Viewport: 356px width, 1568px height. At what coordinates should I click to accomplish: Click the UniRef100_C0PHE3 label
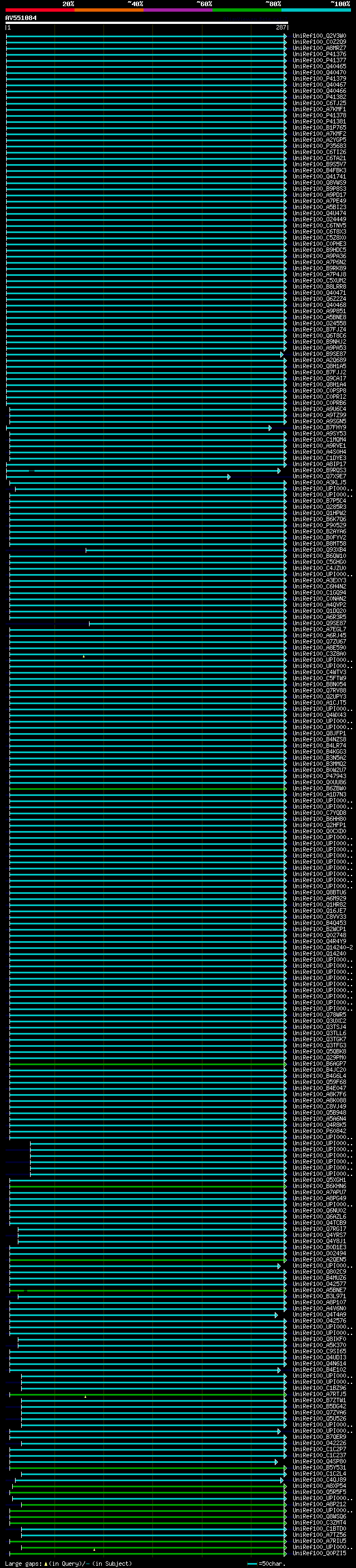pyautogui.click(x=319, y=244)
